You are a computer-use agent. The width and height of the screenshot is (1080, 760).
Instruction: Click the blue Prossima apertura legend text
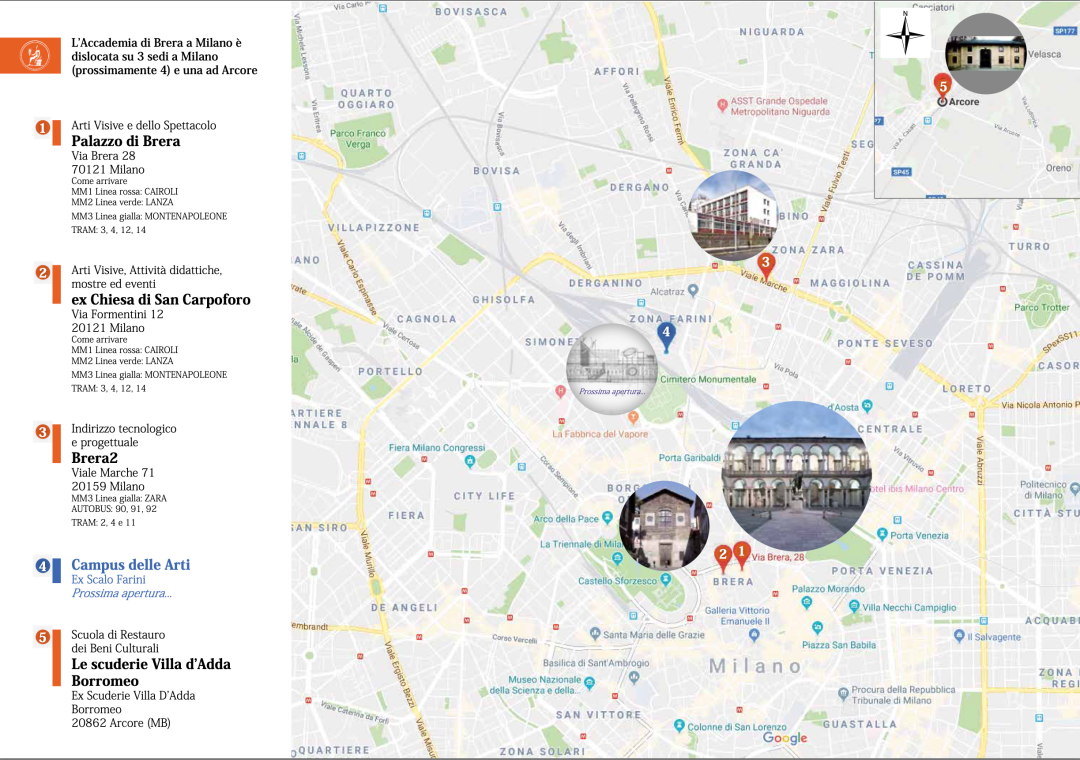(122, 593)
